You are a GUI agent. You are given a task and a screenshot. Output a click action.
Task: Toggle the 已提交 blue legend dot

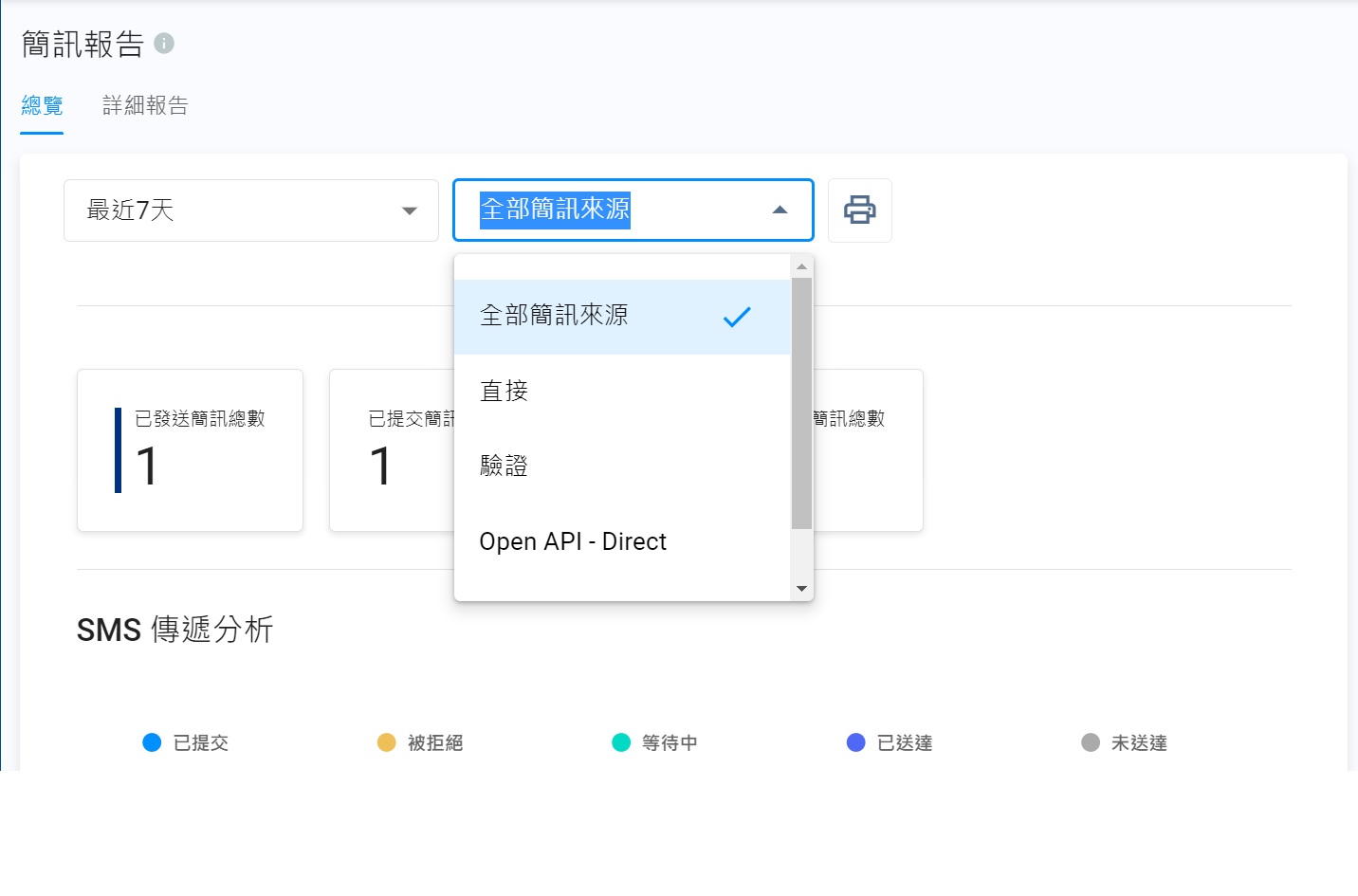pos(152,742)
